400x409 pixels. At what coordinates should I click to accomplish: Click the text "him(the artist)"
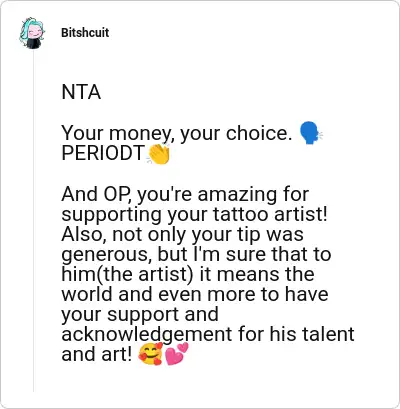click(127, 274)
